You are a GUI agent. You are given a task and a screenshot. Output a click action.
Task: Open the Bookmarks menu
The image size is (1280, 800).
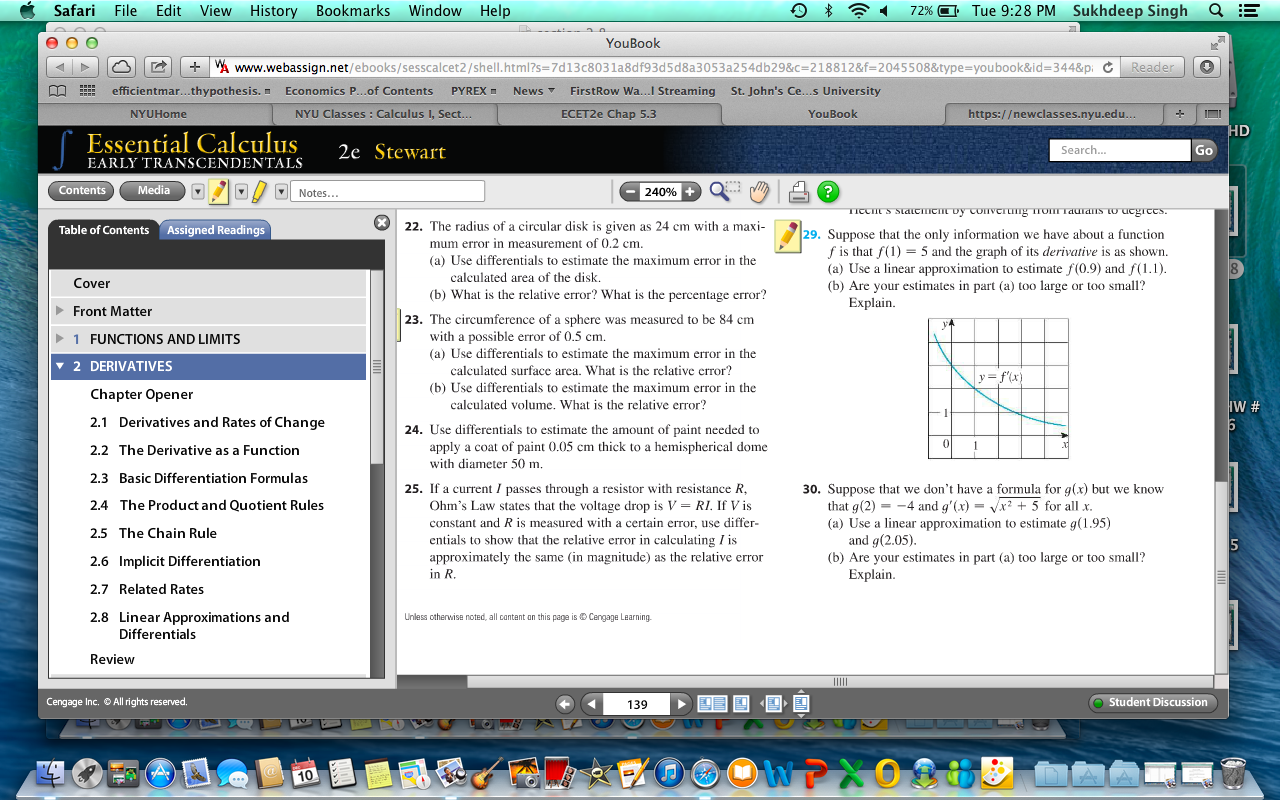[353, 11]
